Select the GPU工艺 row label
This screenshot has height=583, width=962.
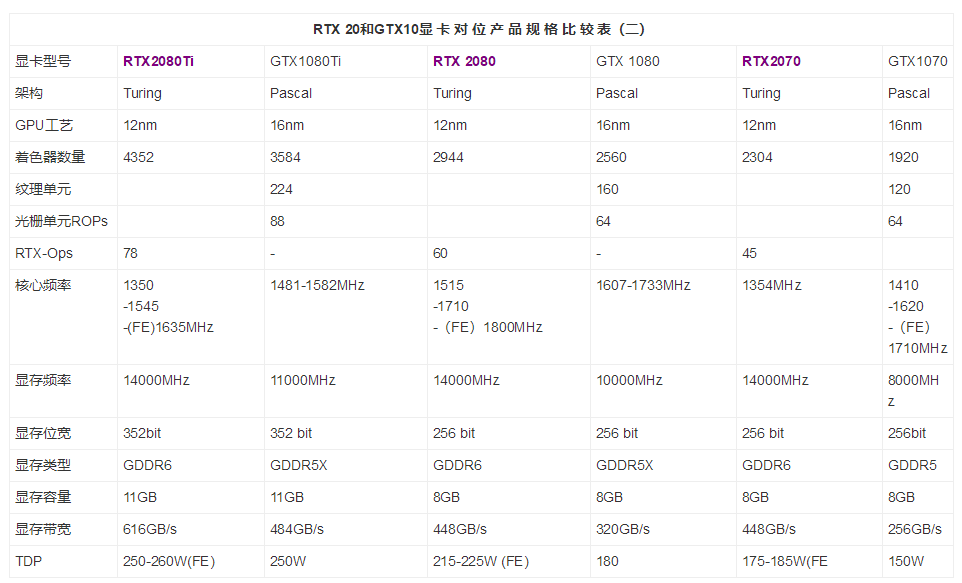pyautogui.click(x=44, y=125)
